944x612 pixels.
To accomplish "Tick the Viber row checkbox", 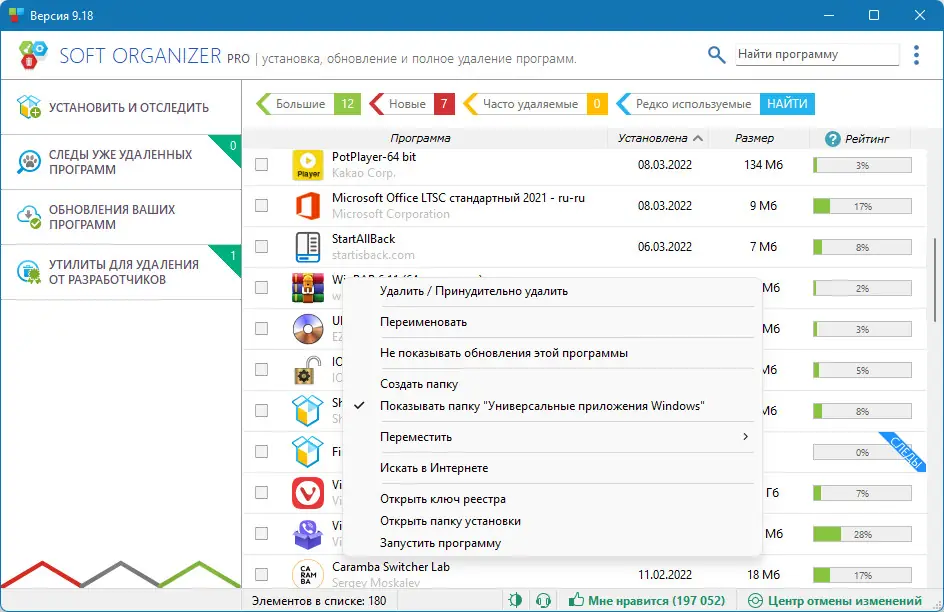I will coord(261,533).
